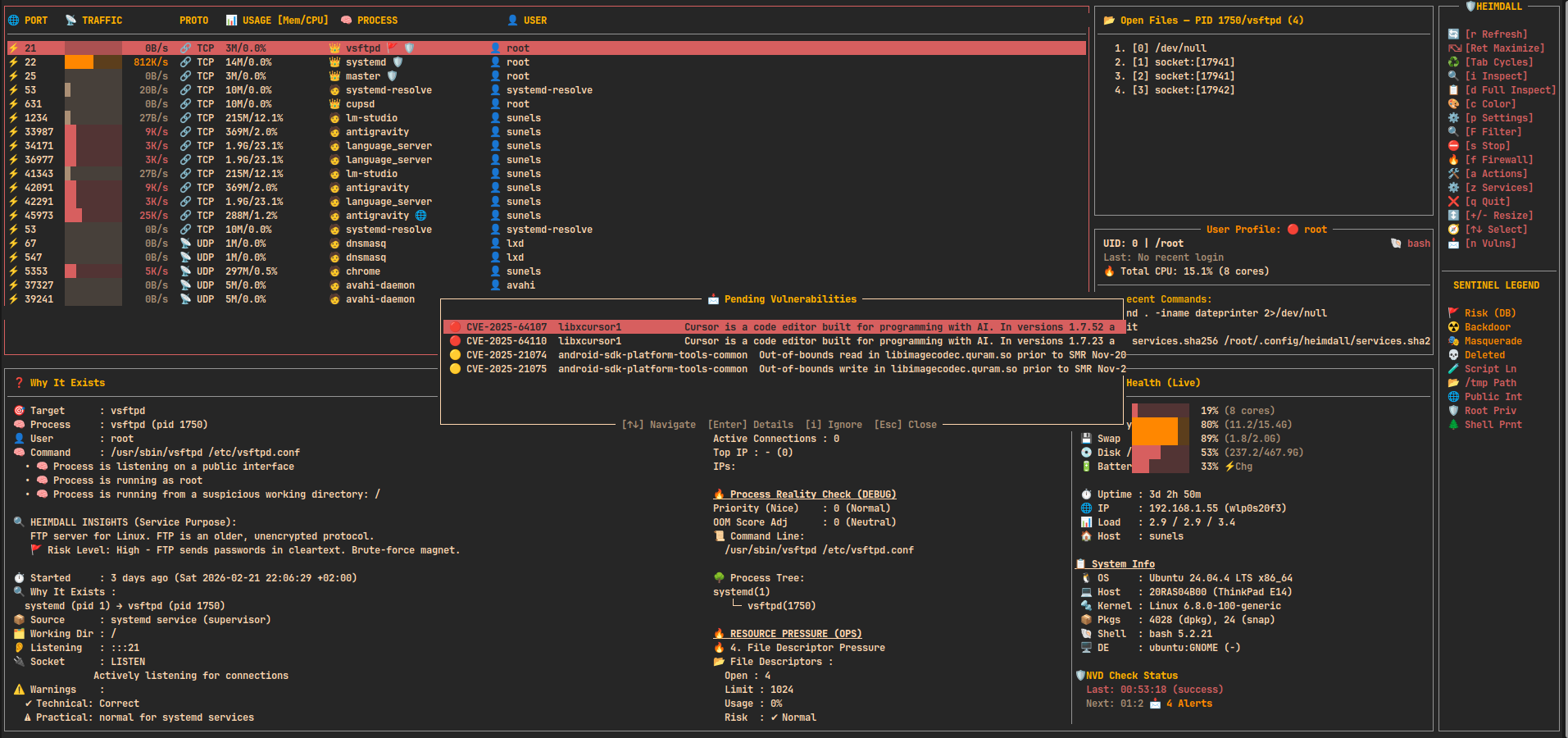Click the satellite icon beside TRAFFIC header
Screen dimensions: 1568x738
[70, 20]
